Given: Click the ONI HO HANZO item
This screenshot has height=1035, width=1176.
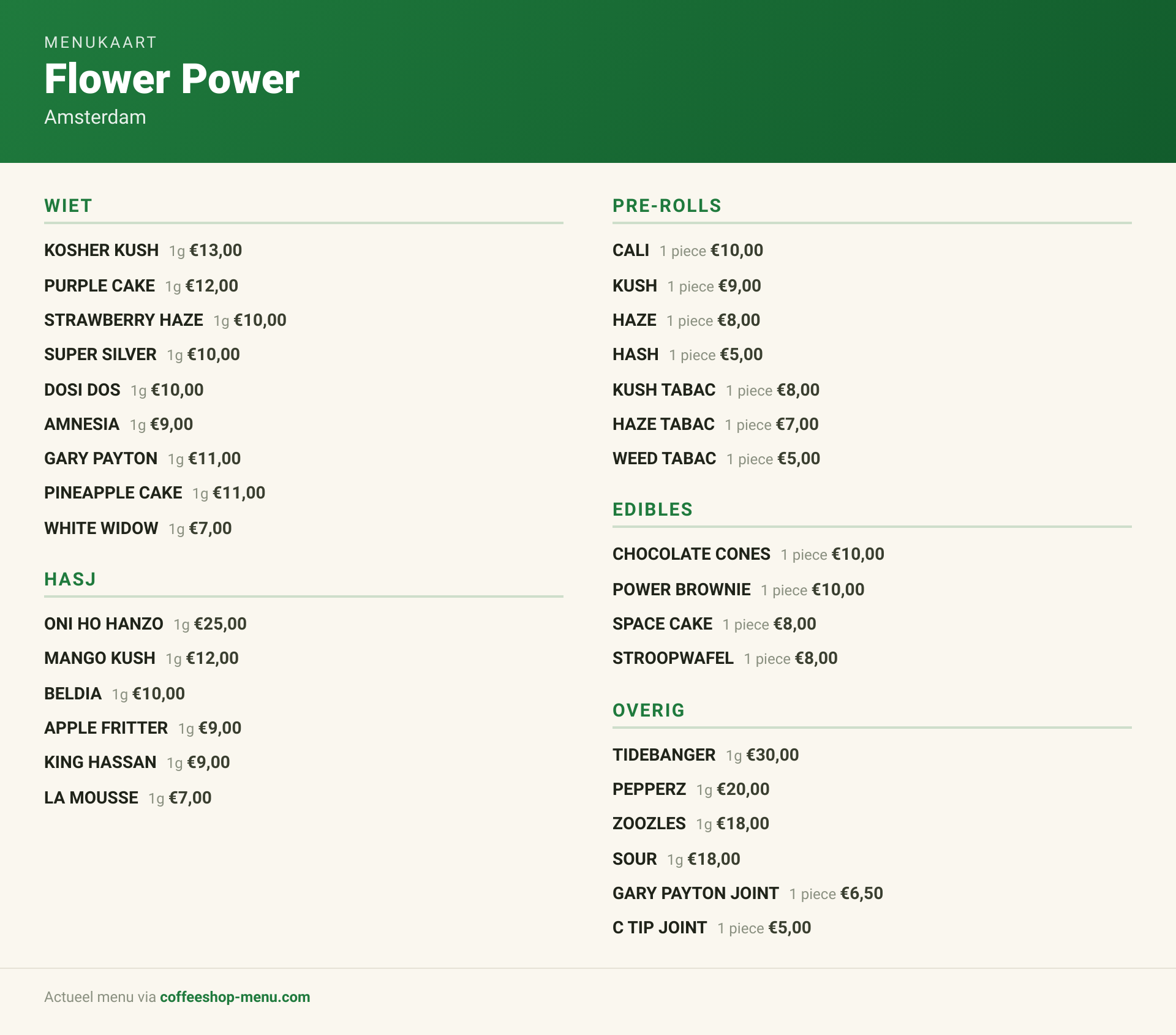Looking at the screenshot, I should point(146,624).
